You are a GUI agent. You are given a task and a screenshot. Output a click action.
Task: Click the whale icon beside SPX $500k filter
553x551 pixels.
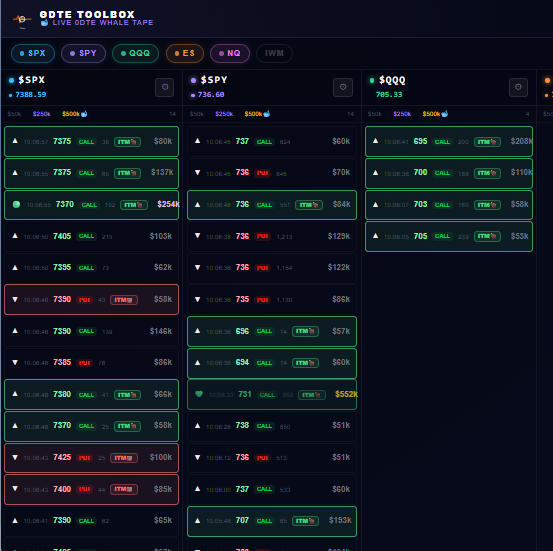(x=84, y=114)
